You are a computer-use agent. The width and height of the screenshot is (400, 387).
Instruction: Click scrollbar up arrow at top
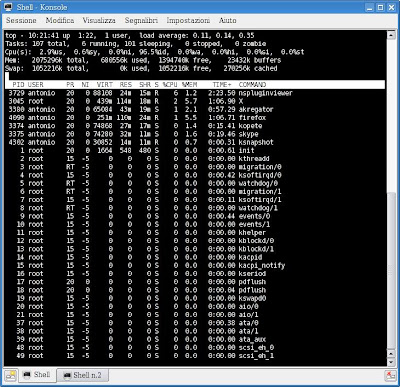coord(391,35)
